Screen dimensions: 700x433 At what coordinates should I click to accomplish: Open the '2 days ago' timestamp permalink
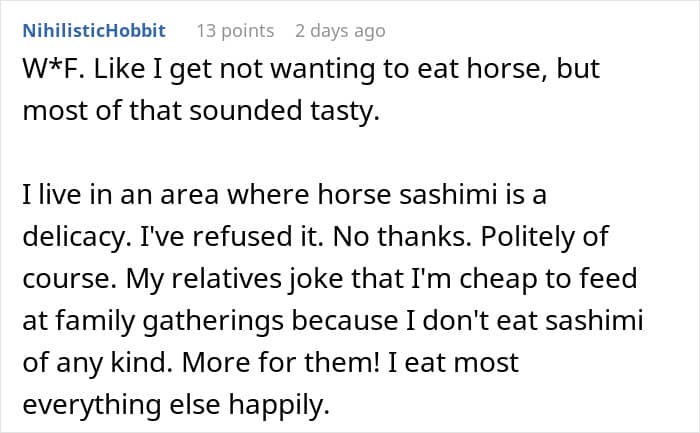click(x=340, y=31)
